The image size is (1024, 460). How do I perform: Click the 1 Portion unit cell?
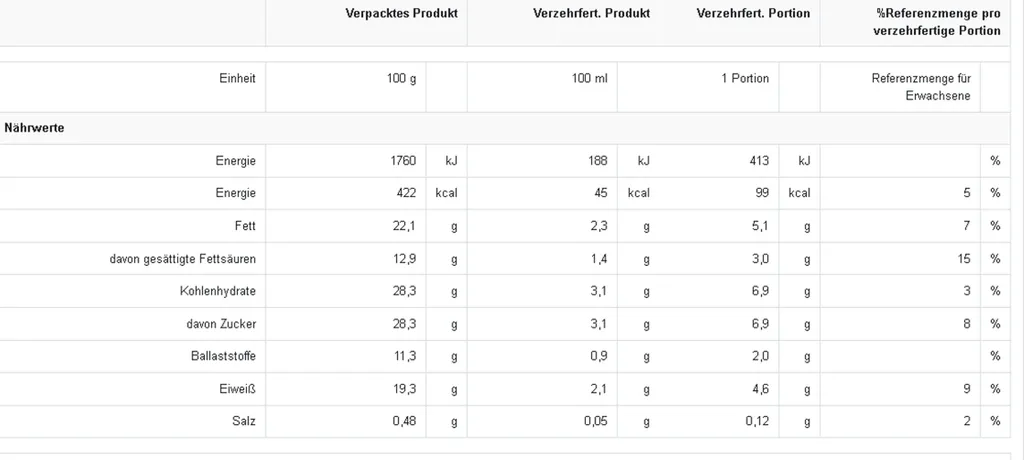(745, 78)
